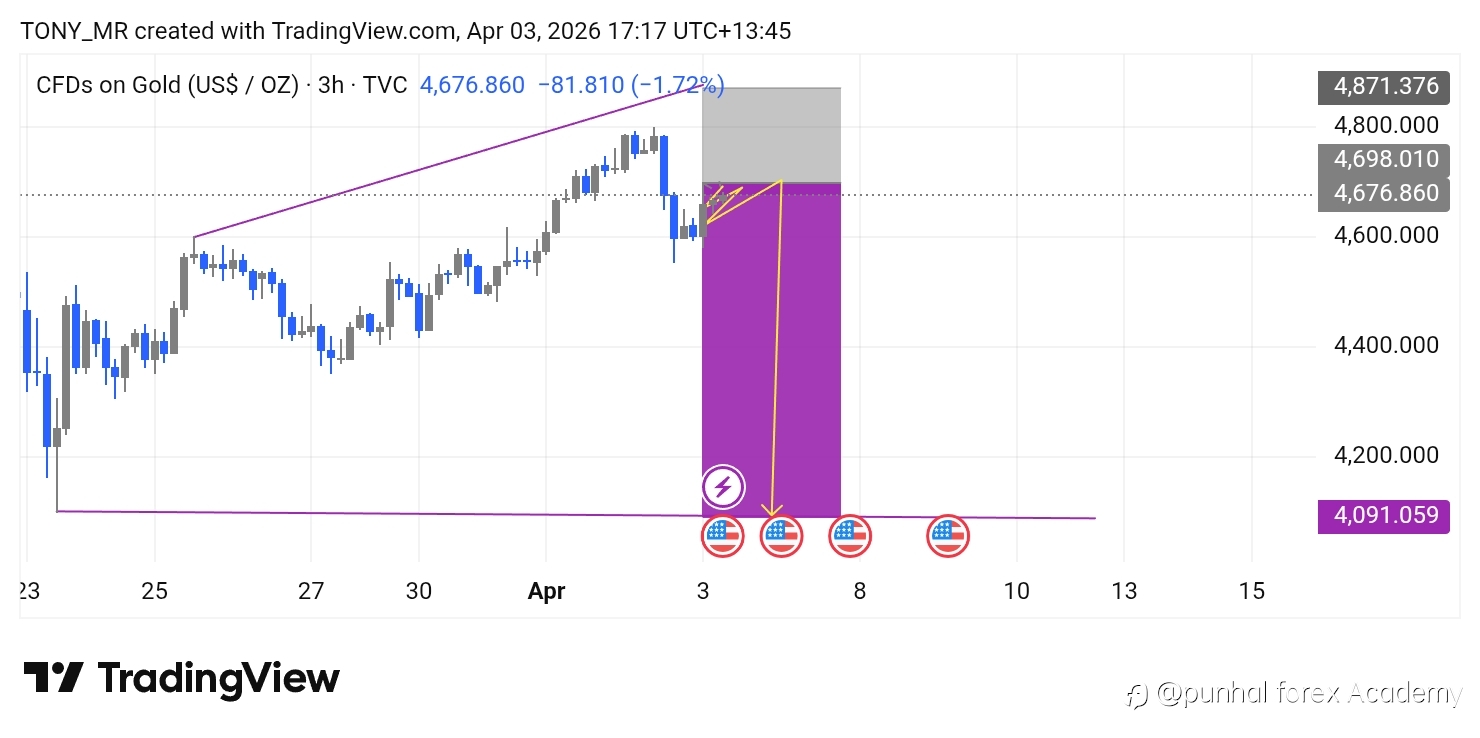Image resolution: width=1480 pixels, height=738 pixels.
Task: Click the gray stop-loss zone of the short position
Action: [771, 135]
